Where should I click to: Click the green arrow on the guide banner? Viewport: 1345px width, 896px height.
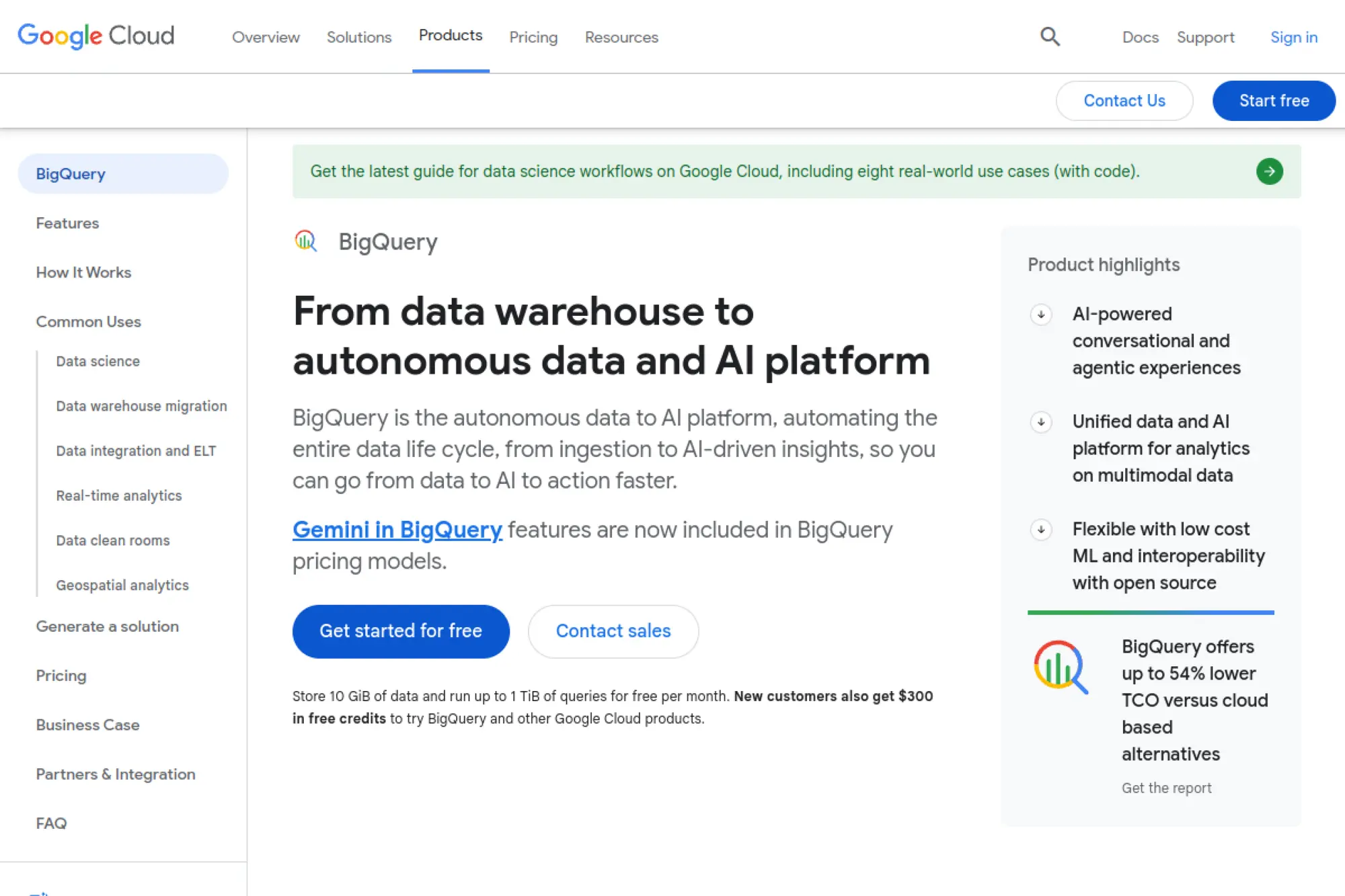1270,171
